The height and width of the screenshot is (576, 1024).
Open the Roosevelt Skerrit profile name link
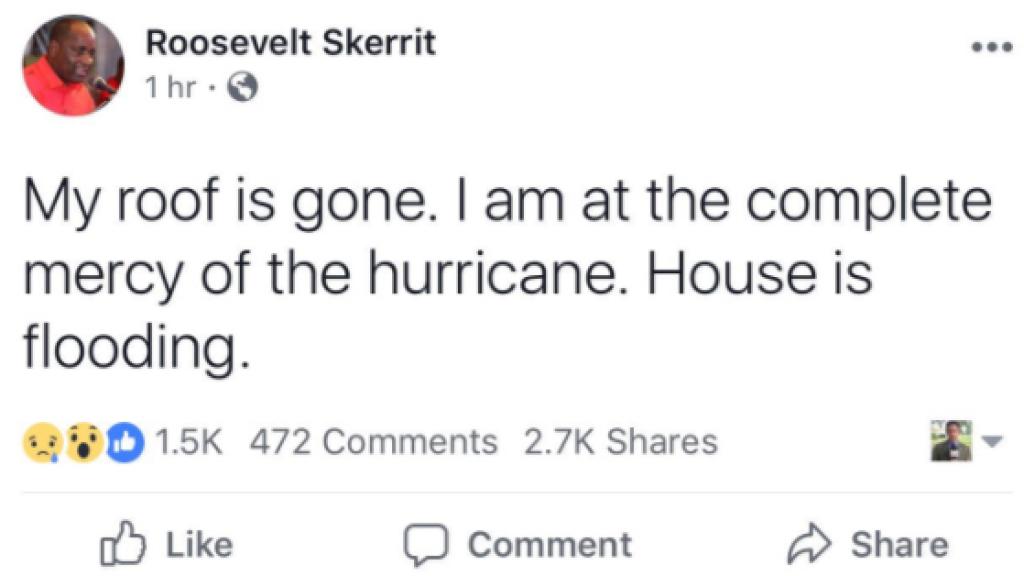(x=290, y=43)
